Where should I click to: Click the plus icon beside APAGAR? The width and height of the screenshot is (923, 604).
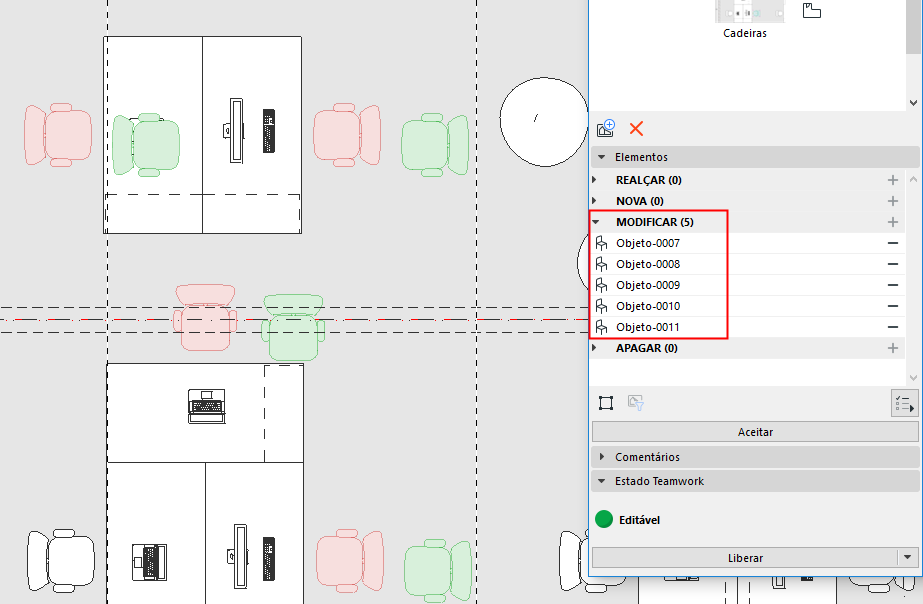coord(893,349)
